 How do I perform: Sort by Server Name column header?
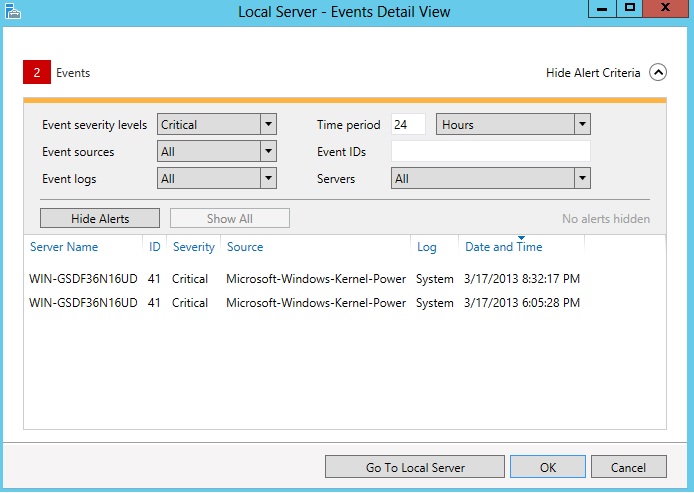point(64,247)
